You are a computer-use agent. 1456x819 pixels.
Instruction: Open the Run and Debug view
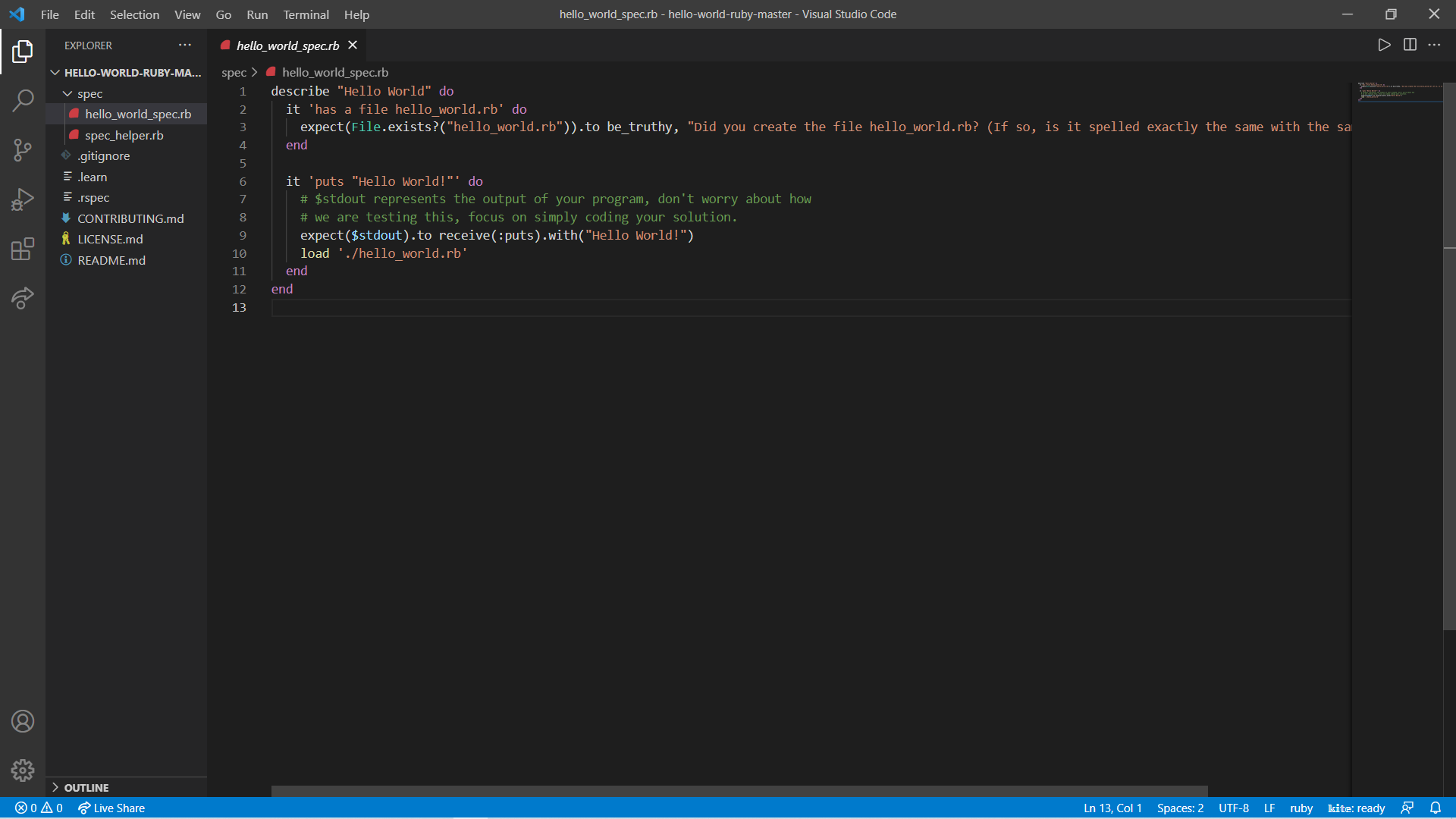(x=23, y=199)
